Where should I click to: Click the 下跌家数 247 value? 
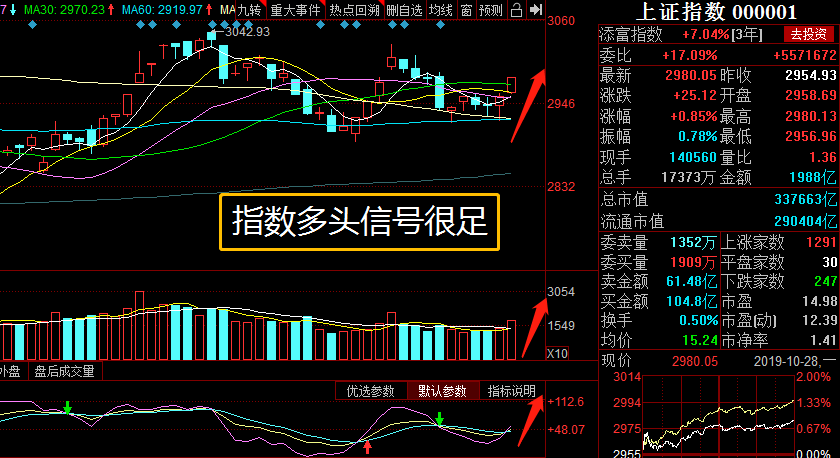tap(826, 281)
